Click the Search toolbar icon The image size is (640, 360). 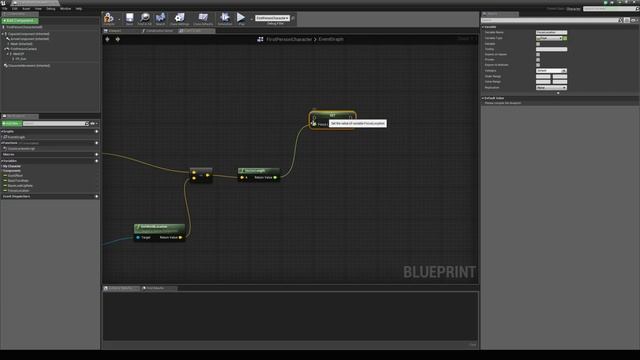tap(160, 18)
